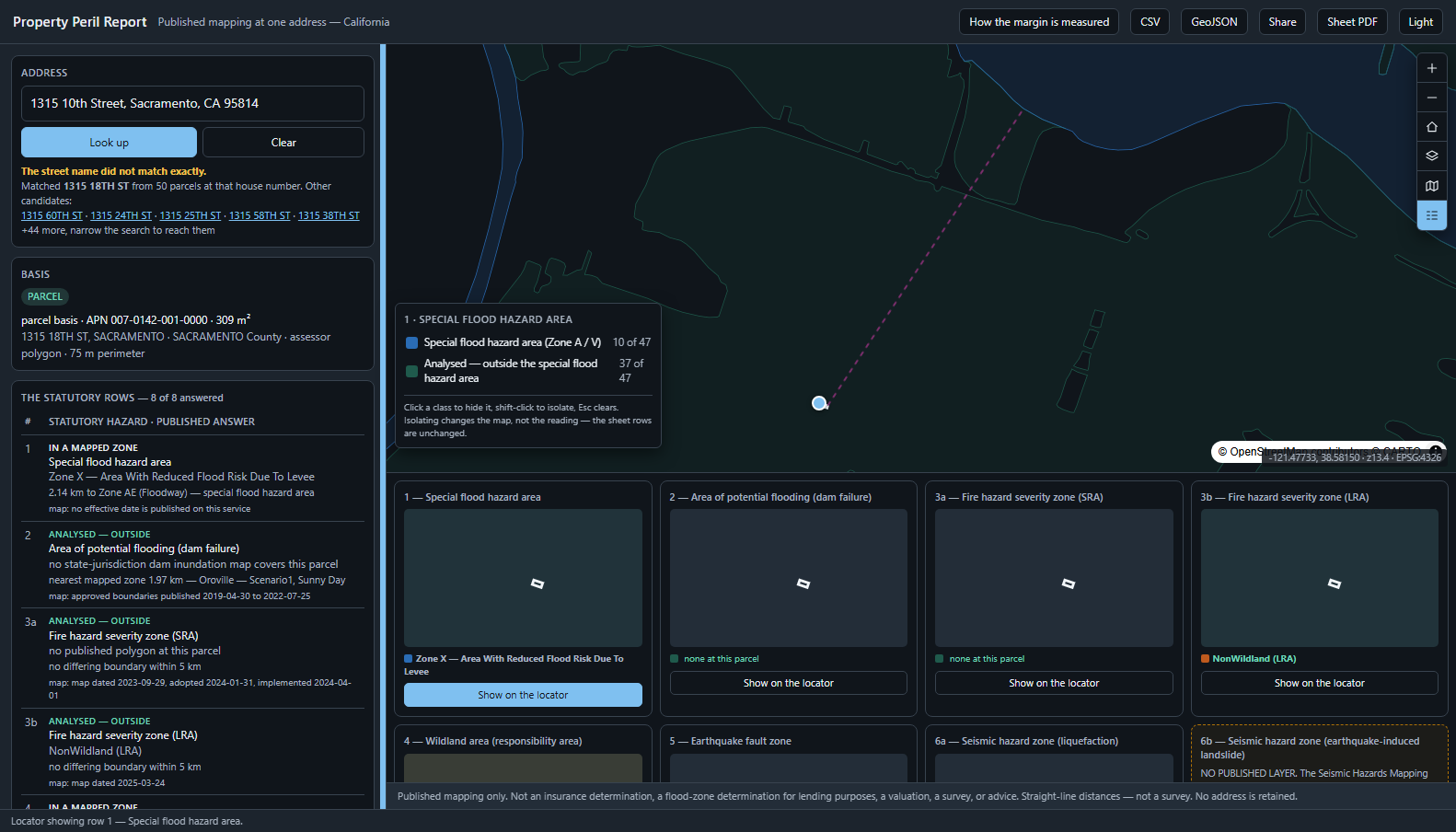
Task: Select candidate 1315 24TH ST
Action: click(121, 215)
